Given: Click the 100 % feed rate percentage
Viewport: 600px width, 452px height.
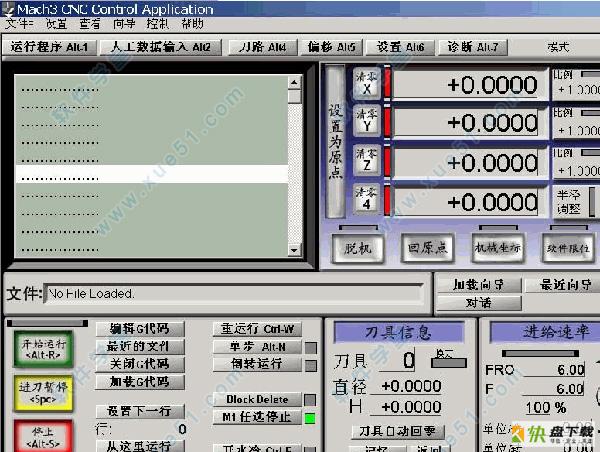Looking at the screenshot, I should [546, 408].
